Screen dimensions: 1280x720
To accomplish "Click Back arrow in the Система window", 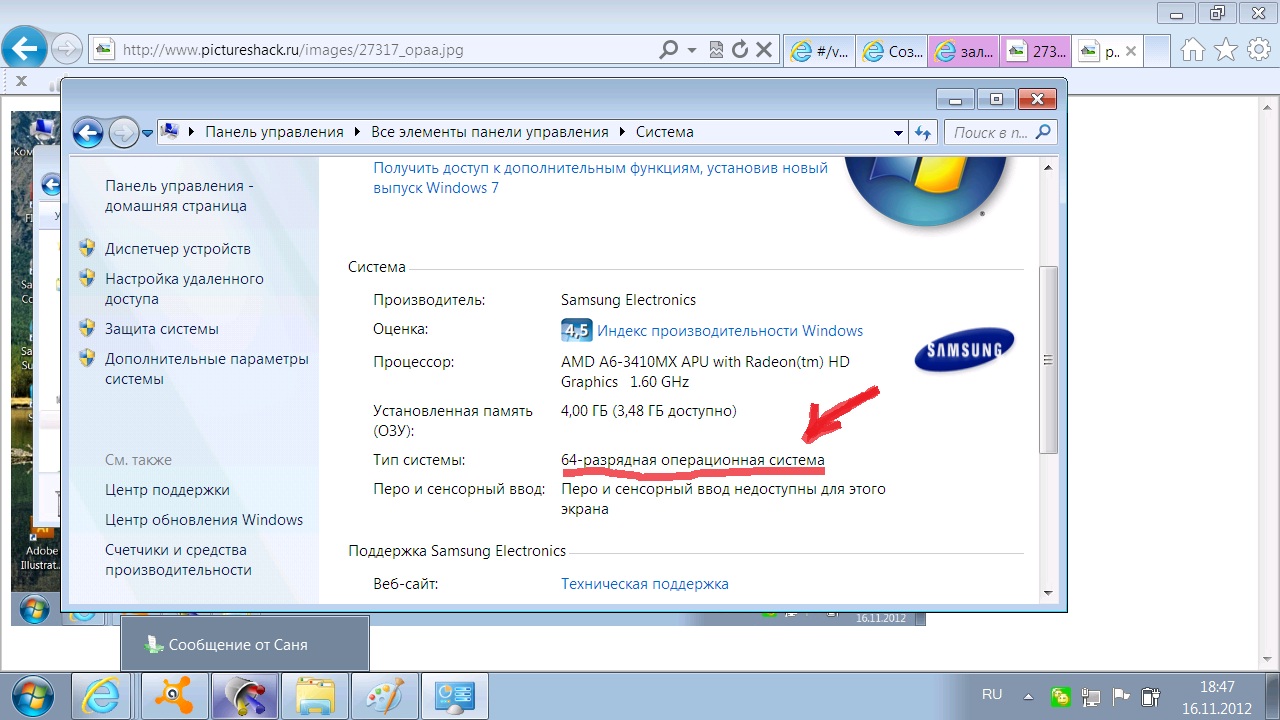I will (x=88, y=132).
